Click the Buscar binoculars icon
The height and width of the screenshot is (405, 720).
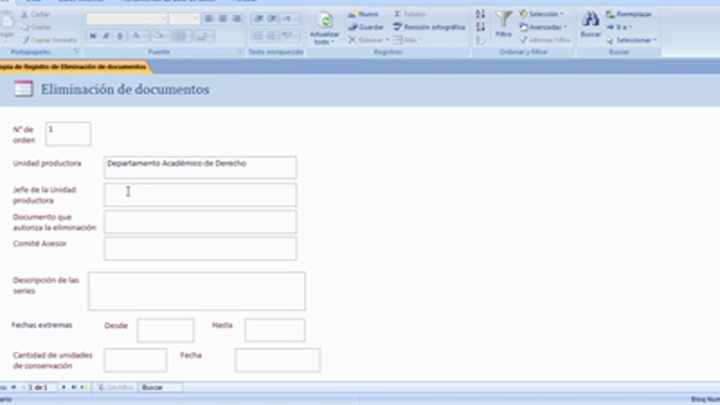tap(590, 20)
